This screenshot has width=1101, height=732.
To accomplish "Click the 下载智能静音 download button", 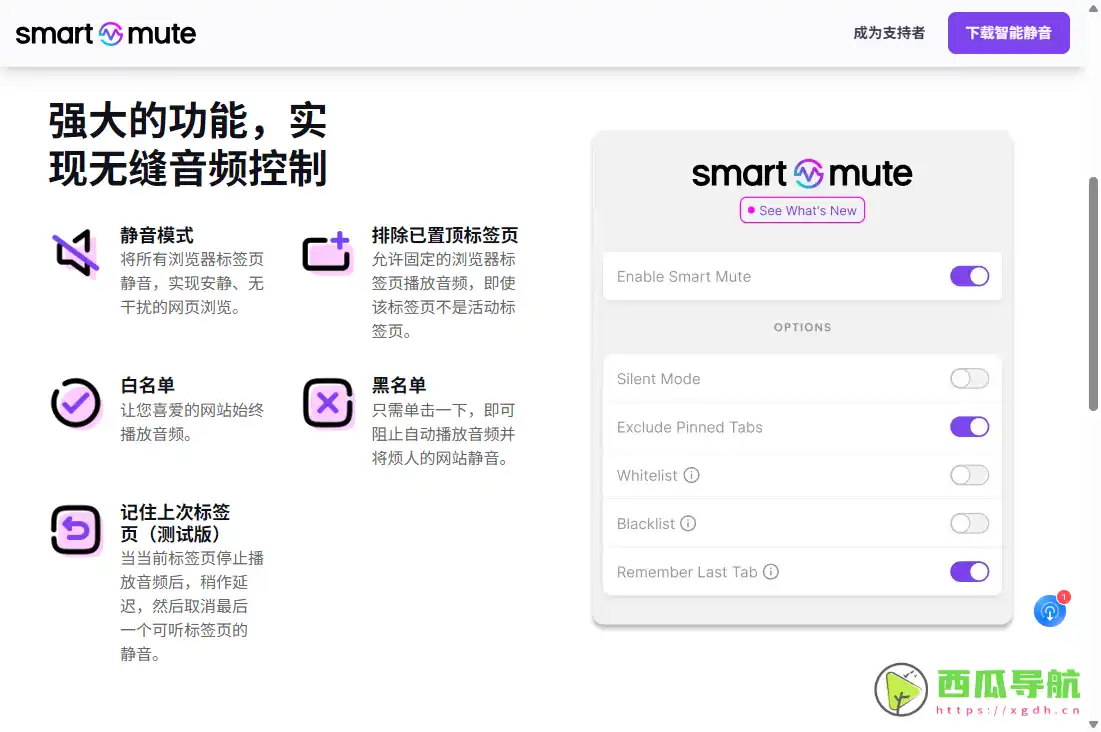I will click(x=1008, y=33).
